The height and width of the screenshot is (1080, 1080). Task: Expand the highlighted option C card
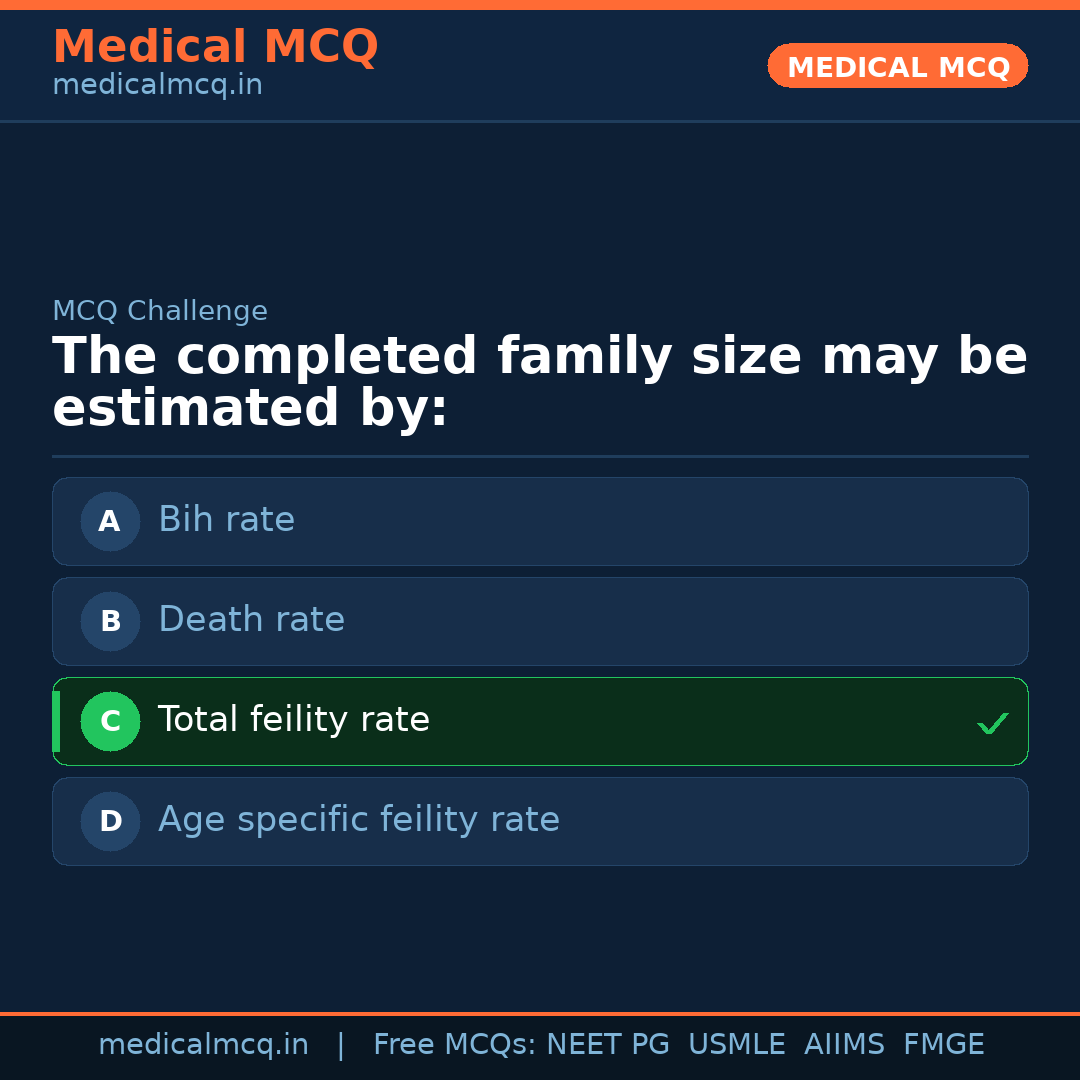click(540, 721)
